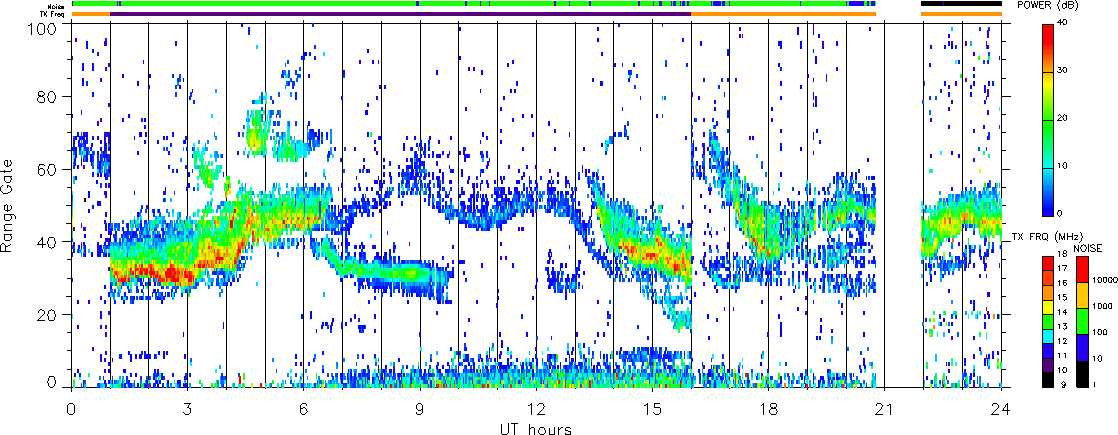Click the blue swatch on the NOISE scale
The image size is (1118, 435).
1082,347
